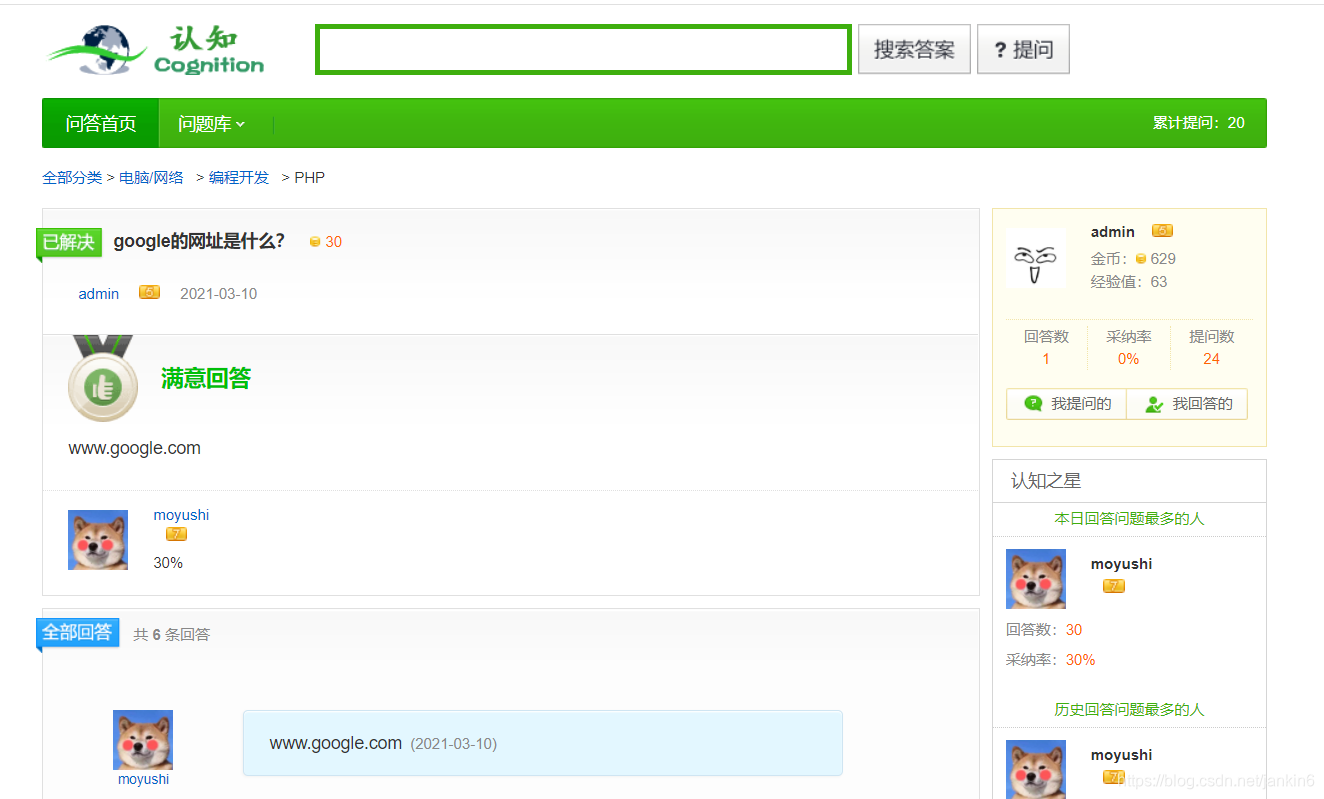The width and height of the screenshot is (1324, 799).
Task: Open the 历史回答问题最多的人 link
Action: click(1128, 709)
